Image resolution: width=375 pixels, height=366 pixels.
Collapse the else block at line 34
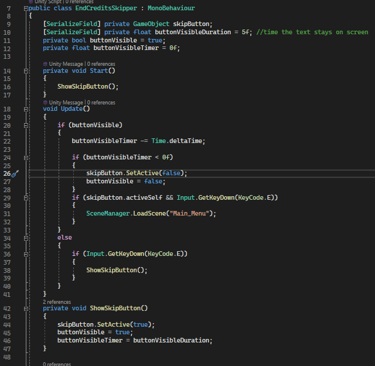(26, 238)
